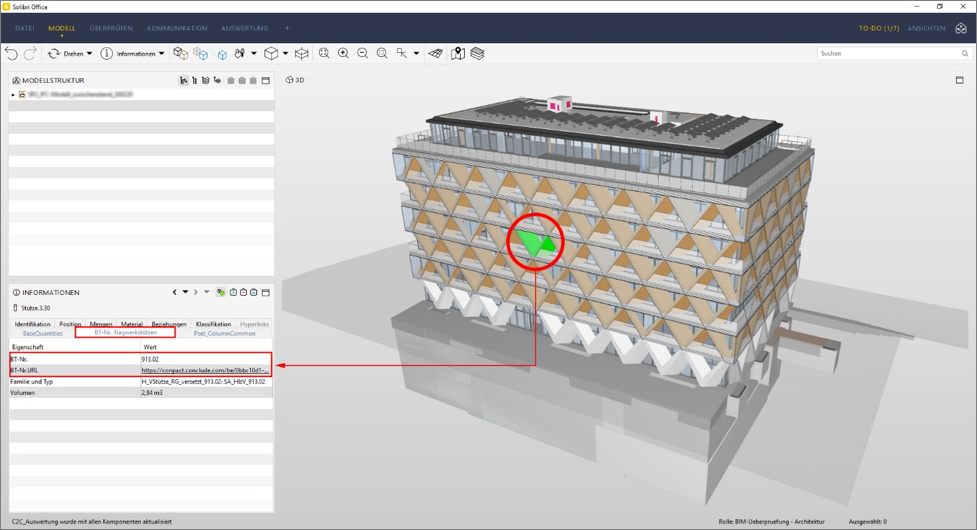Expand the IFC model tree node

click(x=13, y=95)
